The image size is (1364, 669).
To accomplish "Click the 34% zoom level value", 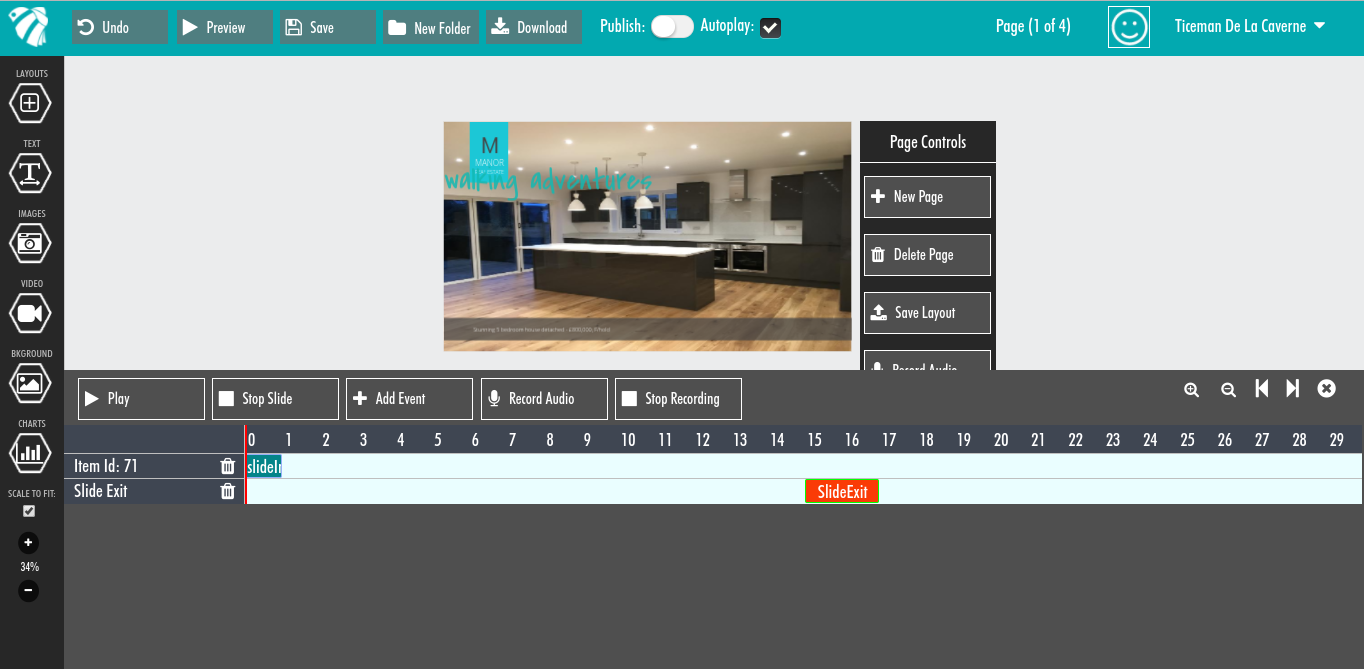I will (x=29, y=567).
